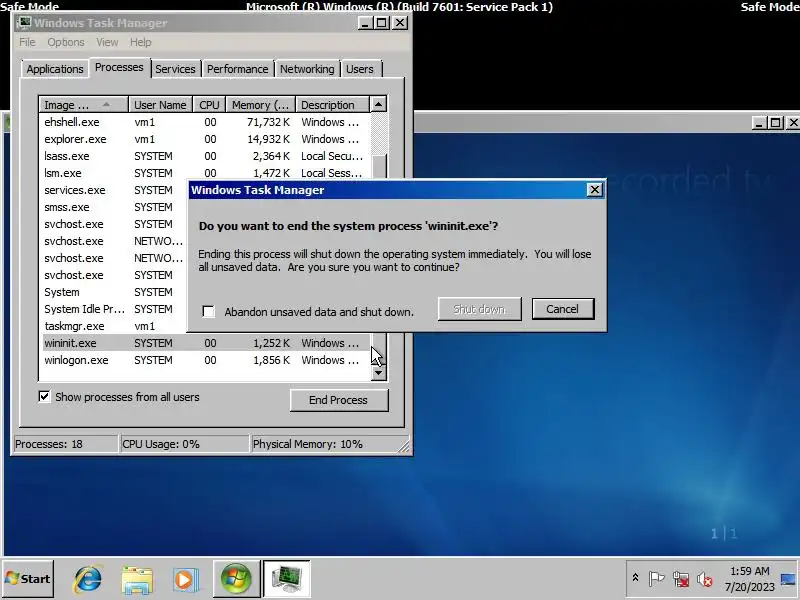Switch to the Users tab
The height and width of the screenshot is (600, 800).
[x=360, y=69]
